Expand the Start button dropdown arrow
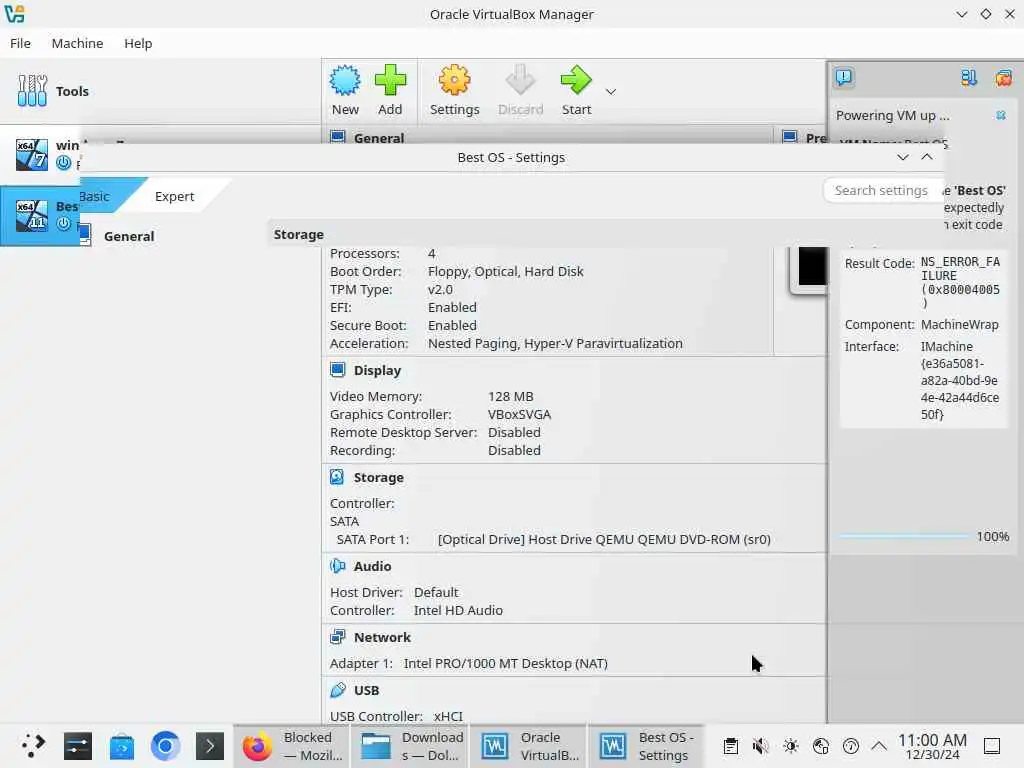The image size is (1024, 768). (611, 91)
